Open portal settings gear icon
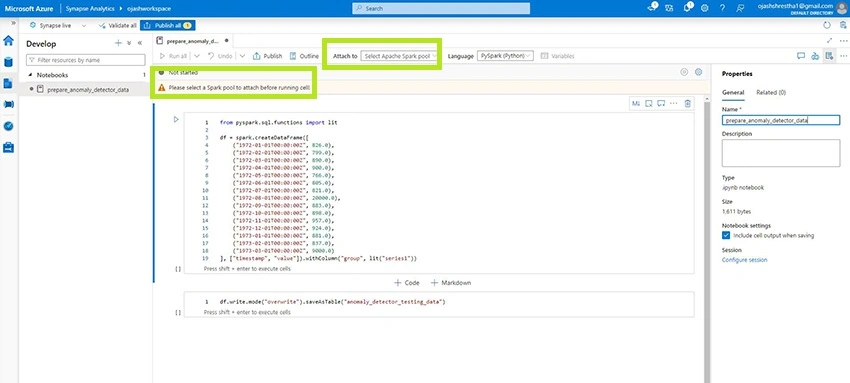This screenshot has height=383, width=850. [x=705, y=8]
